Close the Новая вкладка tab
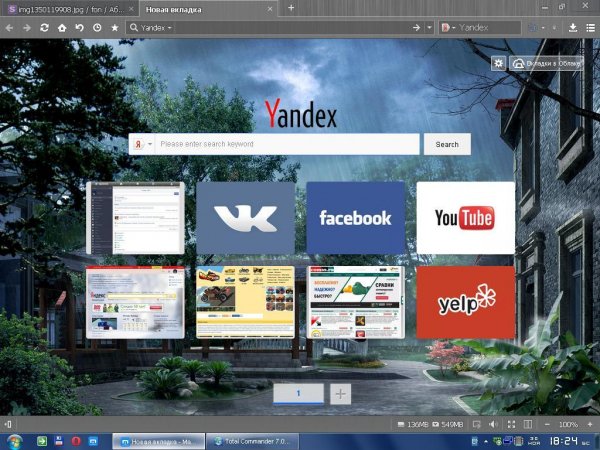Viewport: 600px width, 450px height. [270, 9]
